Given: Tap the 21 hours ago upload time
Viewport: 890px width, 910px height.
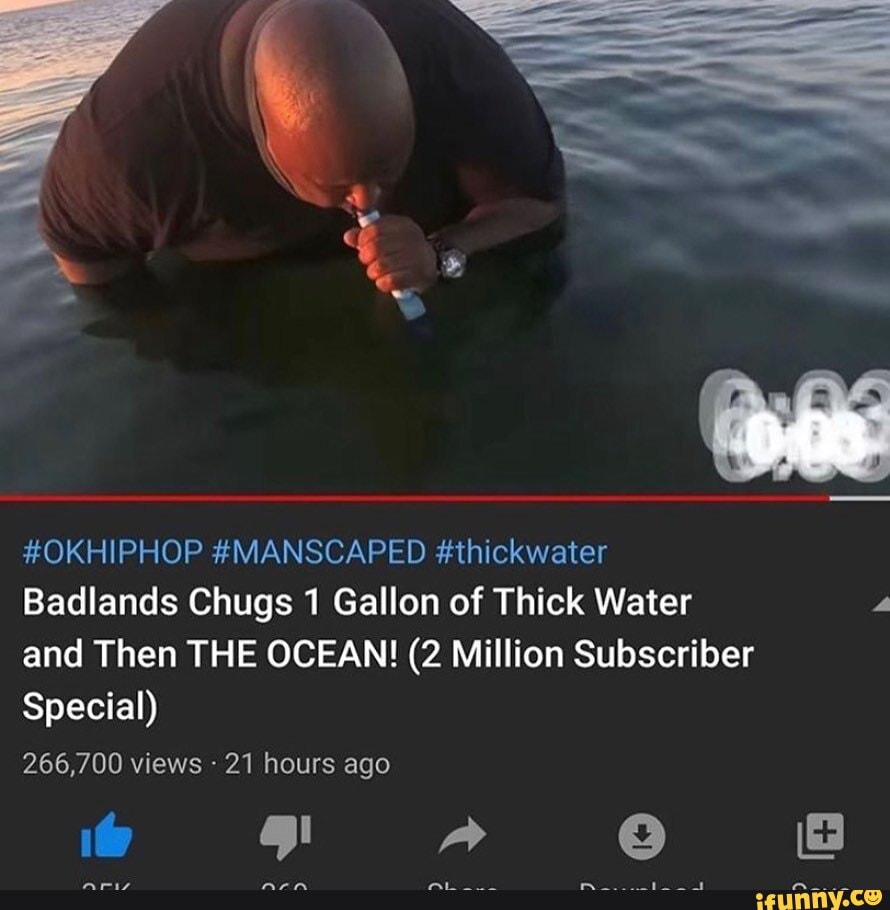Looking at the screenshot, I should coord(307,764).
